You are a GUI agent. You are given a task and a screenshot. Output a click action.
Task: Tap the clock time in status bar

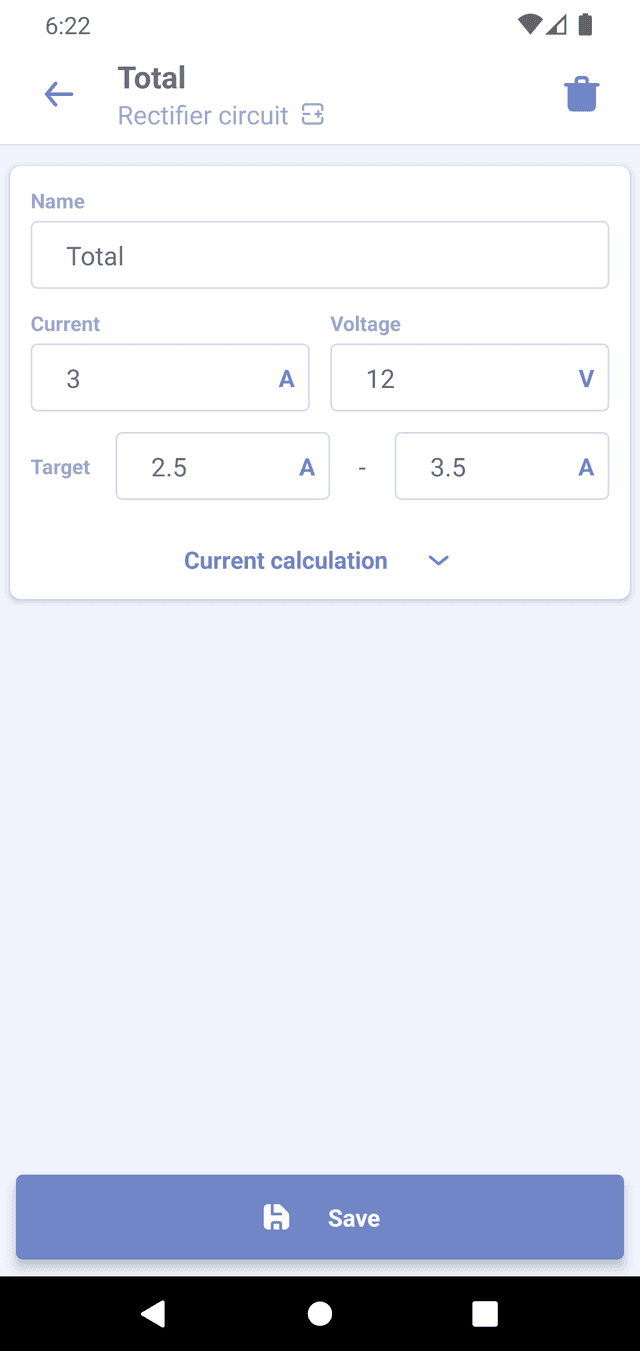point(68,26)
